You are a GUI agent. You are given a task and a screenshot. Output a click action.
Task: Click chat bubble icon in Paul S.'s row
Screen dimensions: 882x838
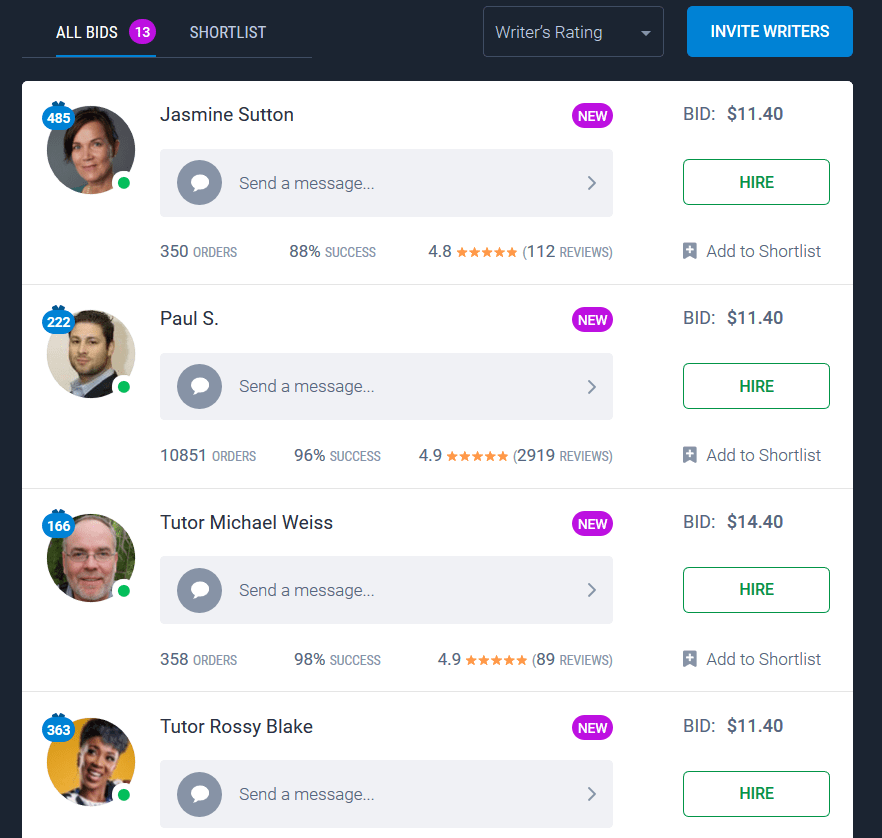coord(199,386)
